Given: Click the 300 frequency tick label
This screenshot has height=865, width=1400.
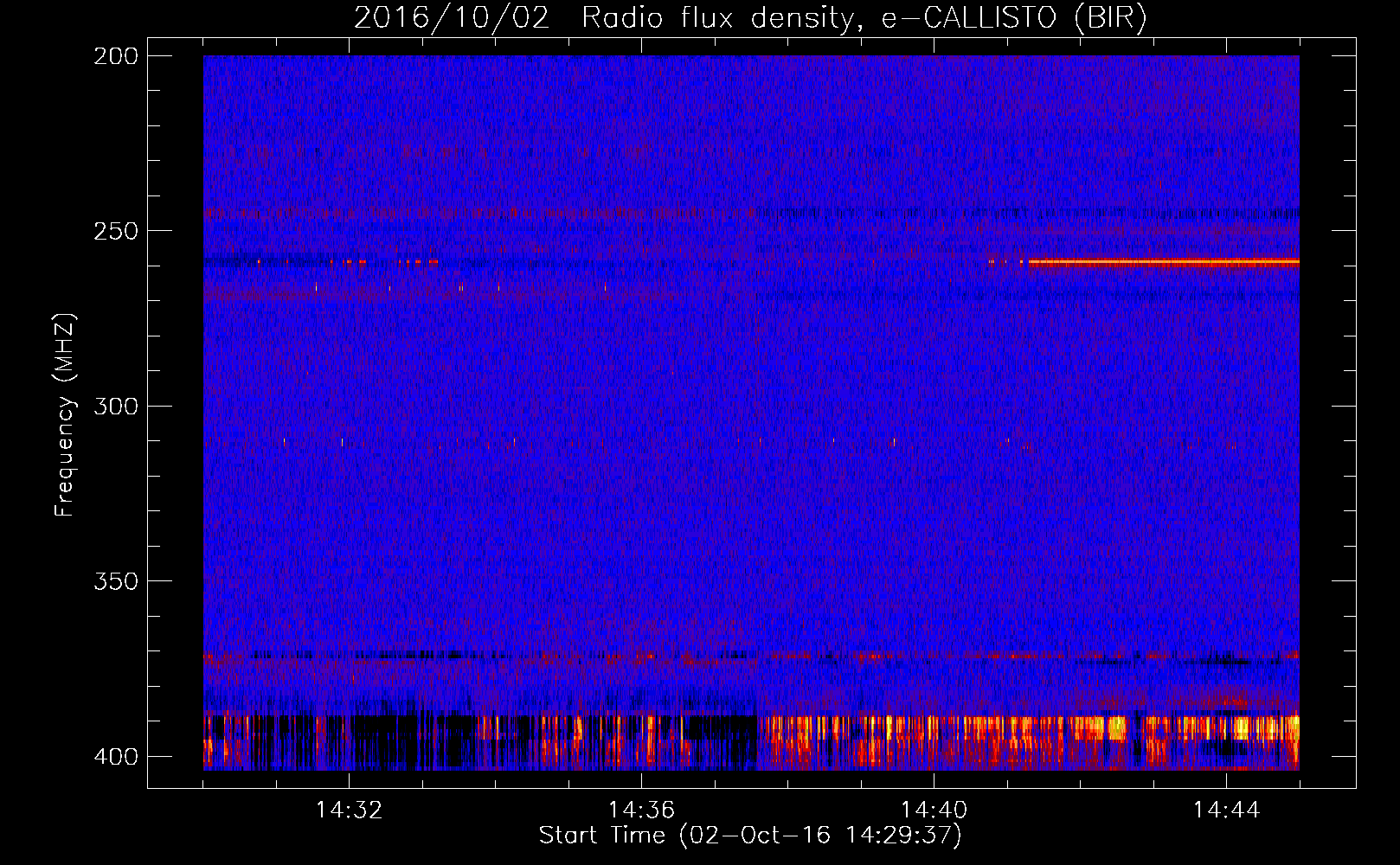Looking at the screenshot, I should click(116, 407).
